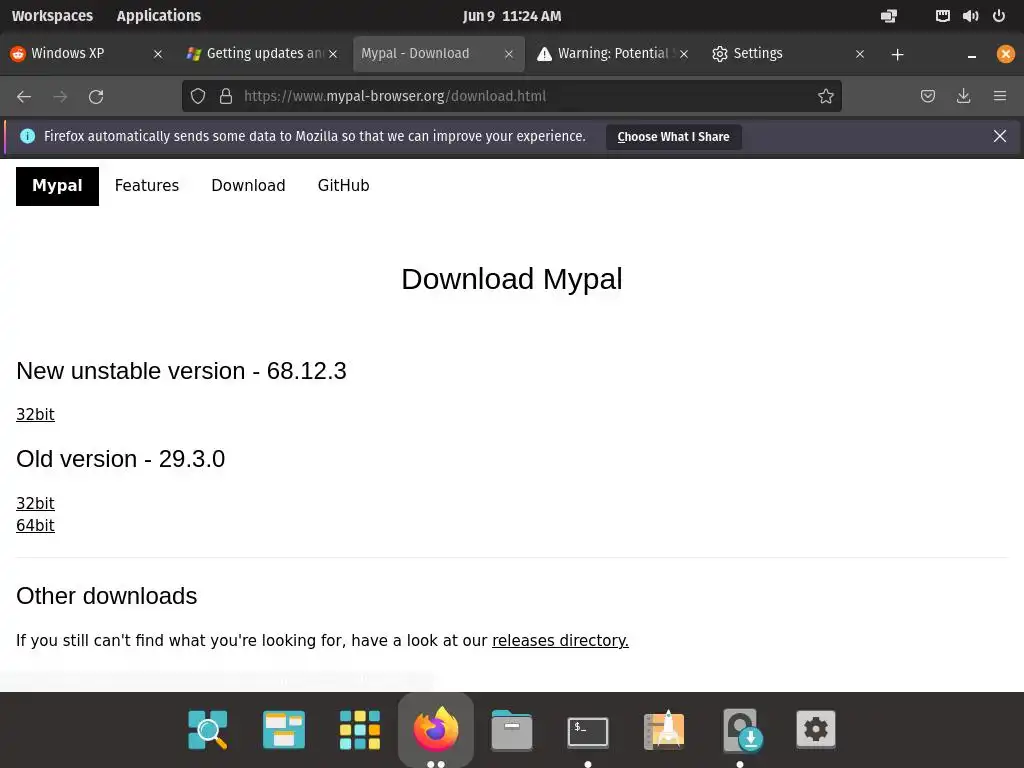Switch to Warning: Potential tab
The image size is (1024, 768).
(613, 54)
